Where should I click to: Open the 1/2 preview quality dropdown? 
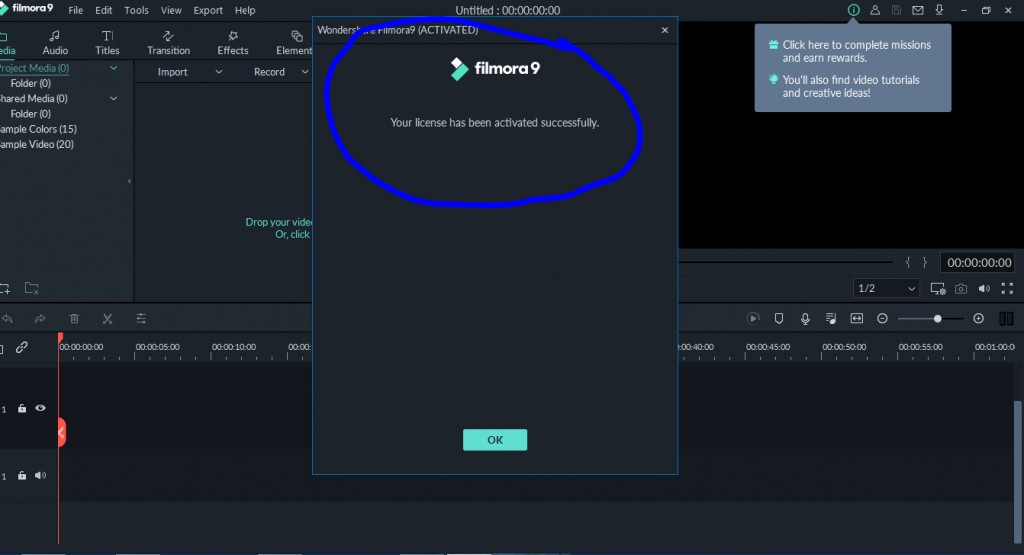pos(886,288)
